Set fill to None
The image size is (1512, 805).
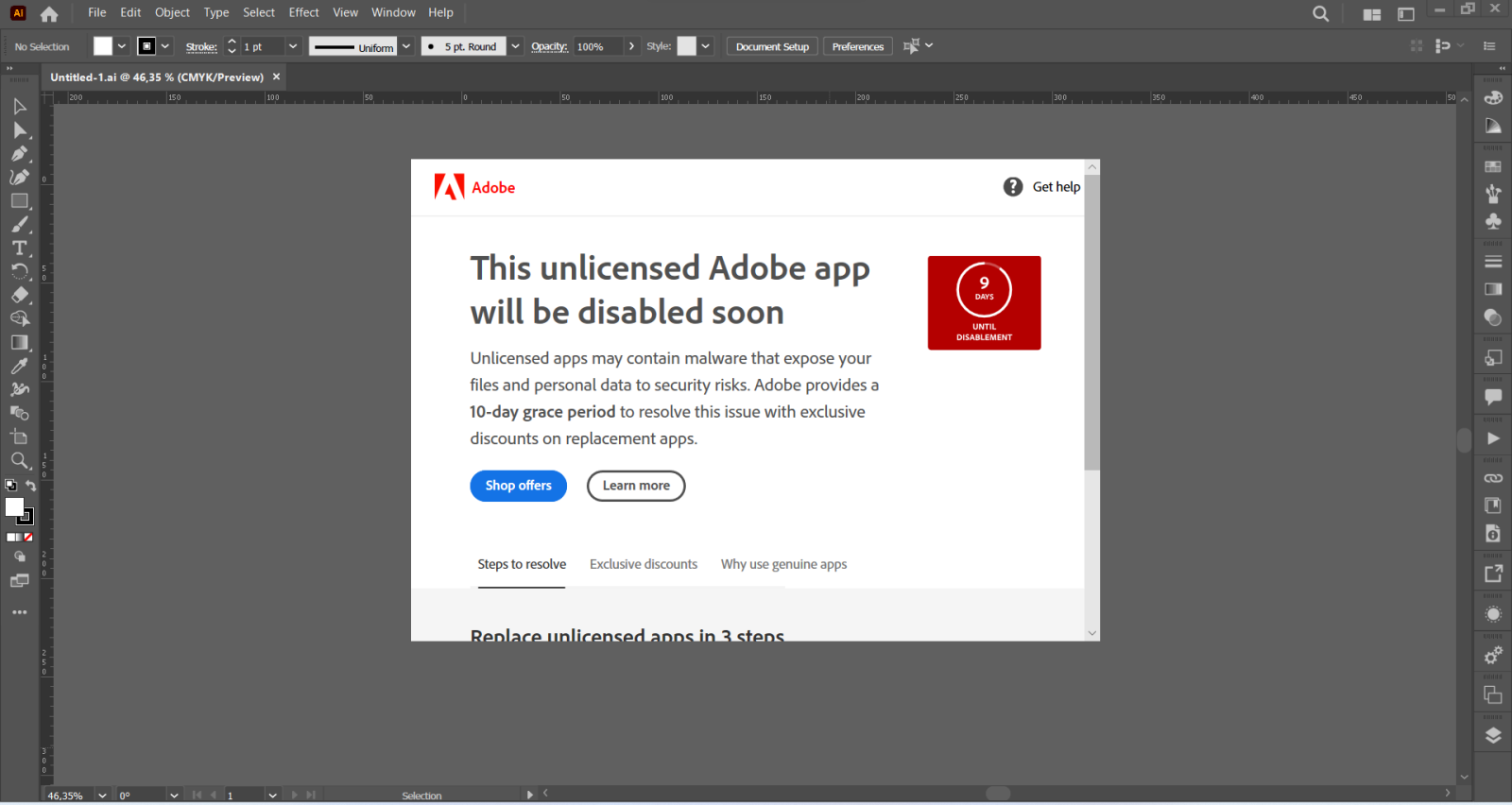point(28,537)
